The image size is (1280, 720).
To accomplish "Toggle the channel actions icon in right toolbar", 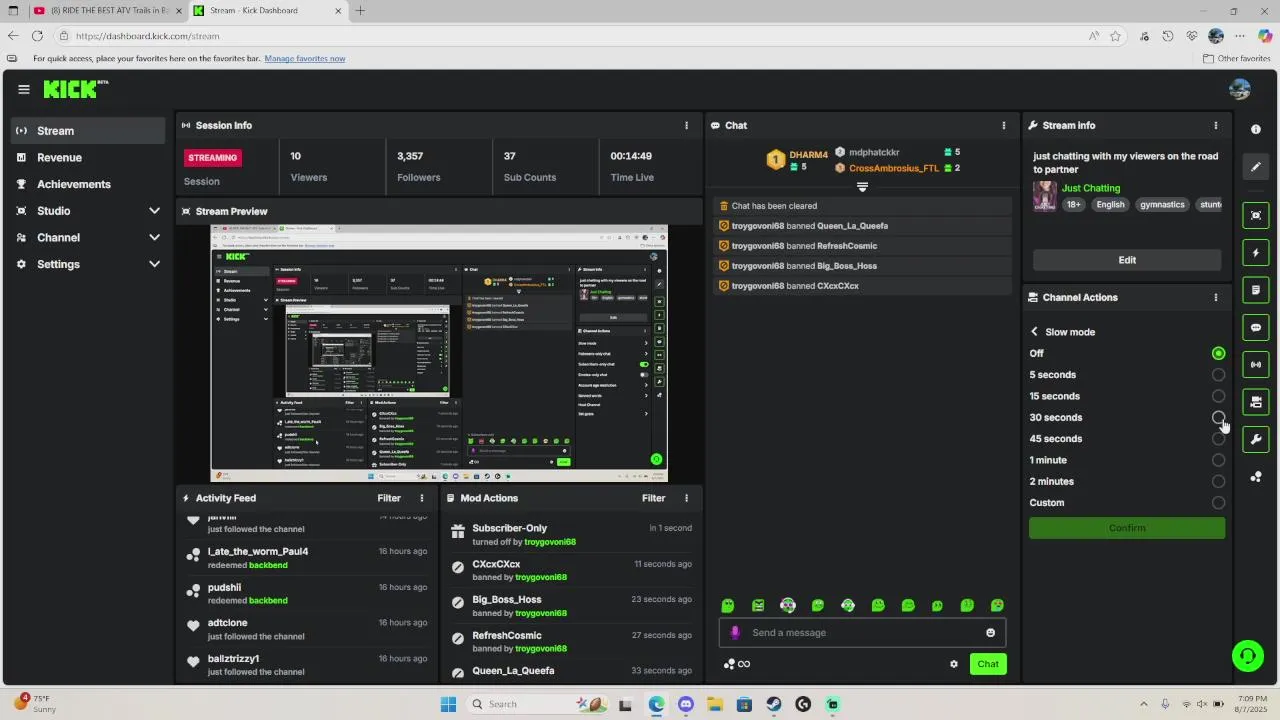I will point(1256,402).
